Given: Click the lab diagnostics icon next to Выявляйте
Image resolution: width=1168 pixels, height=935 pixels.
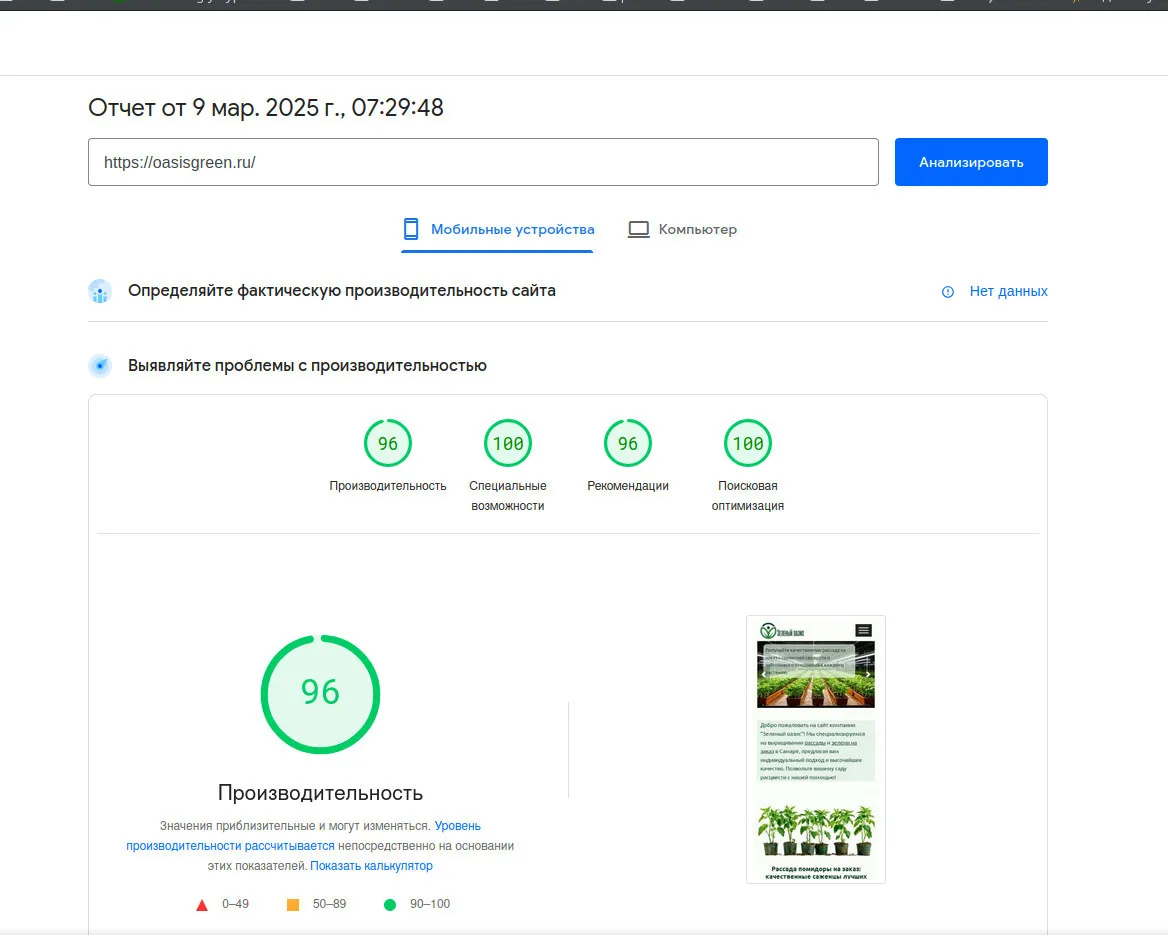Looking at the screenshot, I should (x=100, y=366).
